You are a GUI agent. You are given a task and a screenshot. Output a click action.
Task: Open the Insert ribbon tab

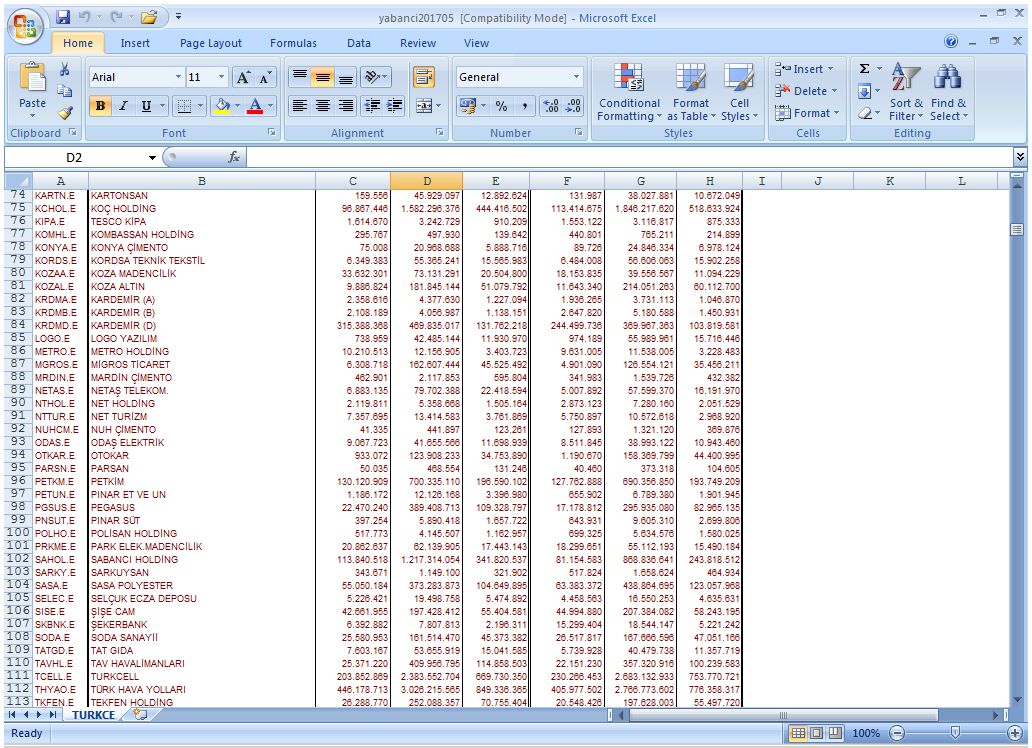(x=135, y=43)
